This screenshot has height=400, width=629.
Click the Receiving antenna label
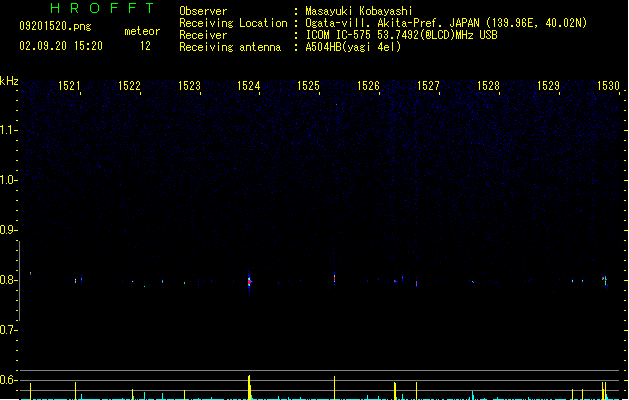230,47
